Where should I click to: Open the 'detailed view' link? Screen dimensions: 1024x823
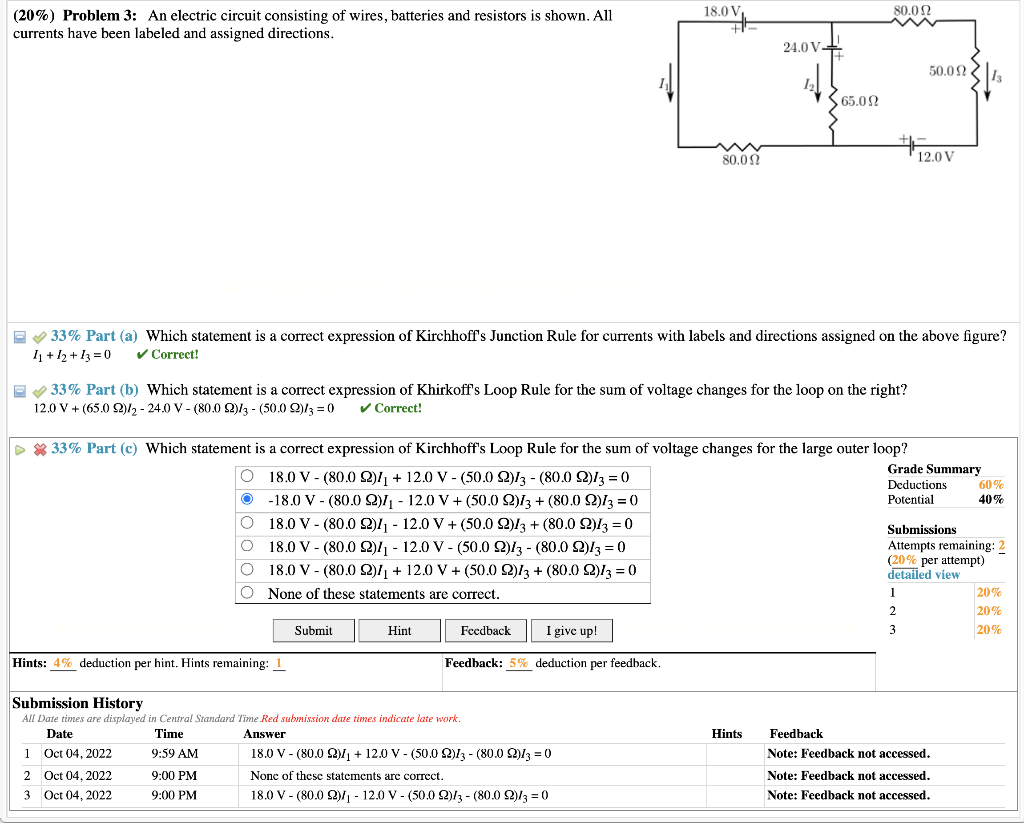(x=923, y=573)
